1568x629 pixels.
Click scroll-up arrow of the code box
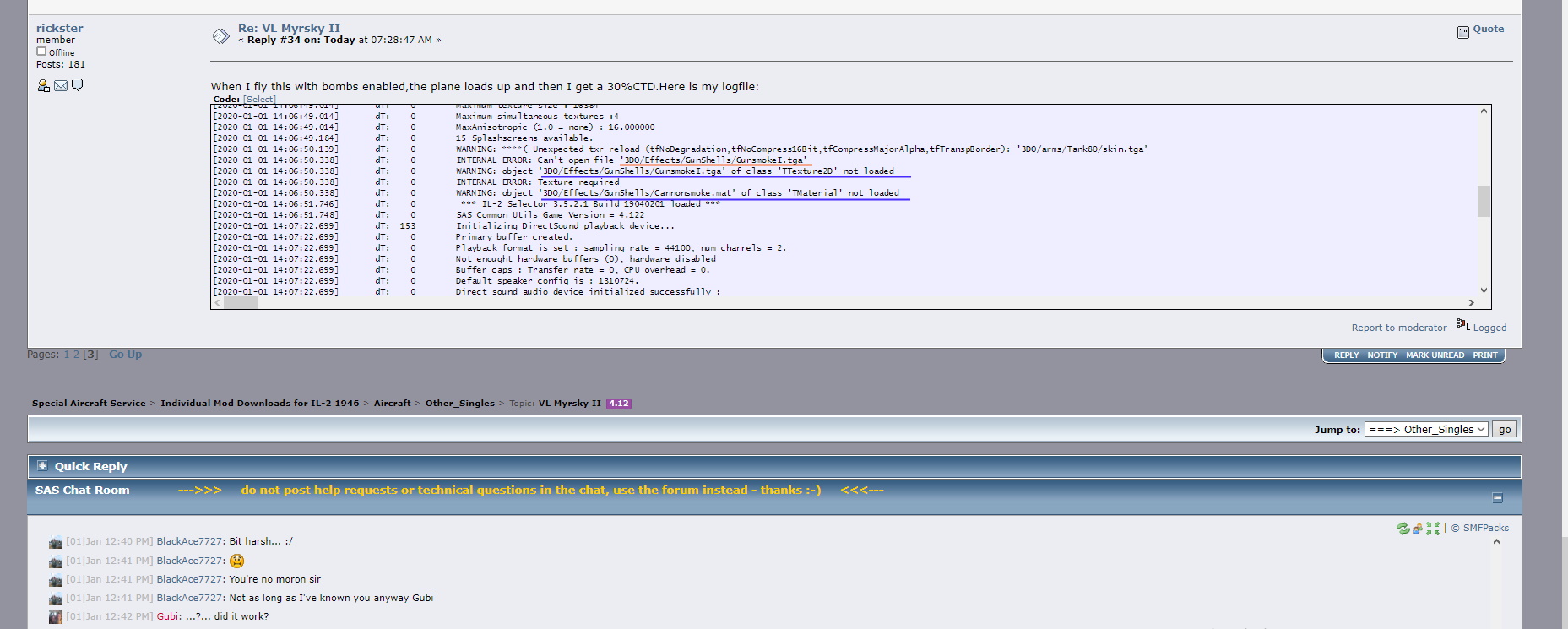click(x=1484, y=111)
